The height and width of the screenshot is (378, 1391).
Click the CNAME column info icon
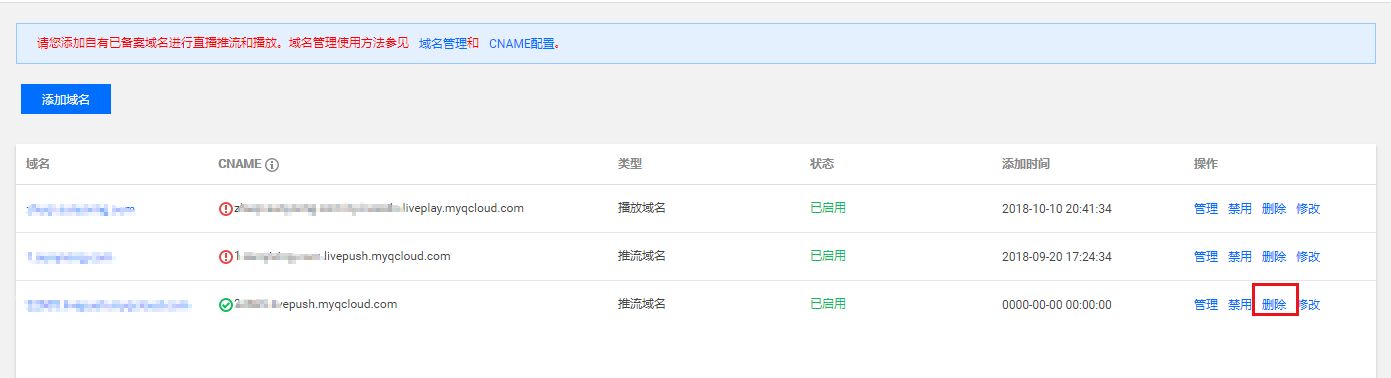[272, 164]
